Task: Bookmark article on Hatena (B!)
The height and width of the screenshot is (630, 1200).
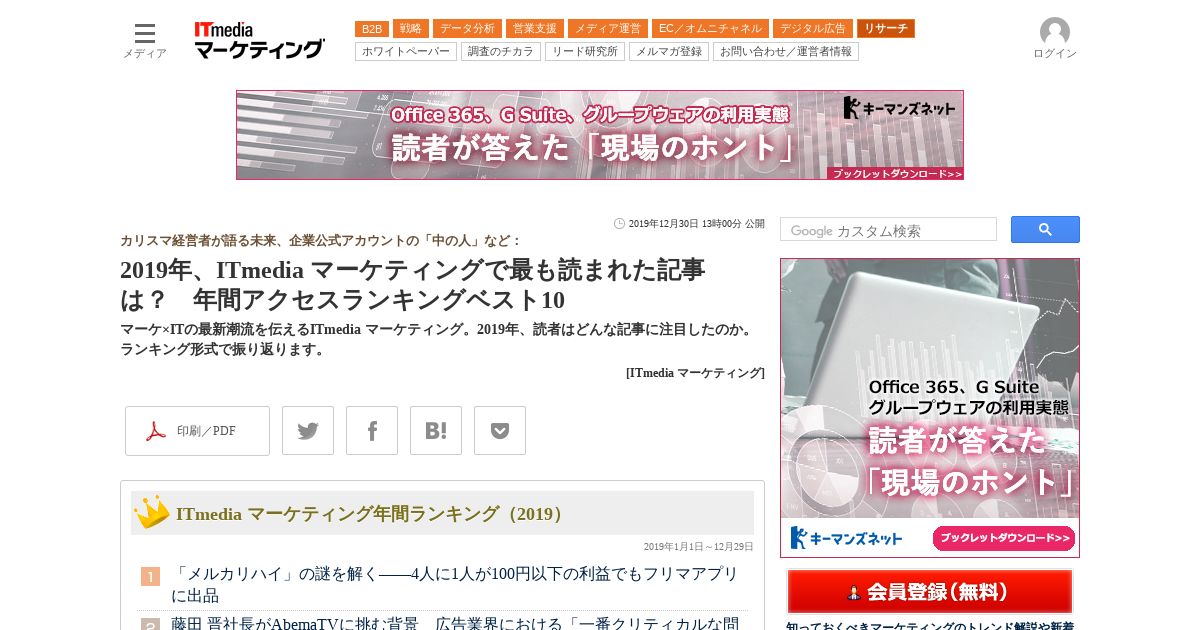Action: coord(436,431)
